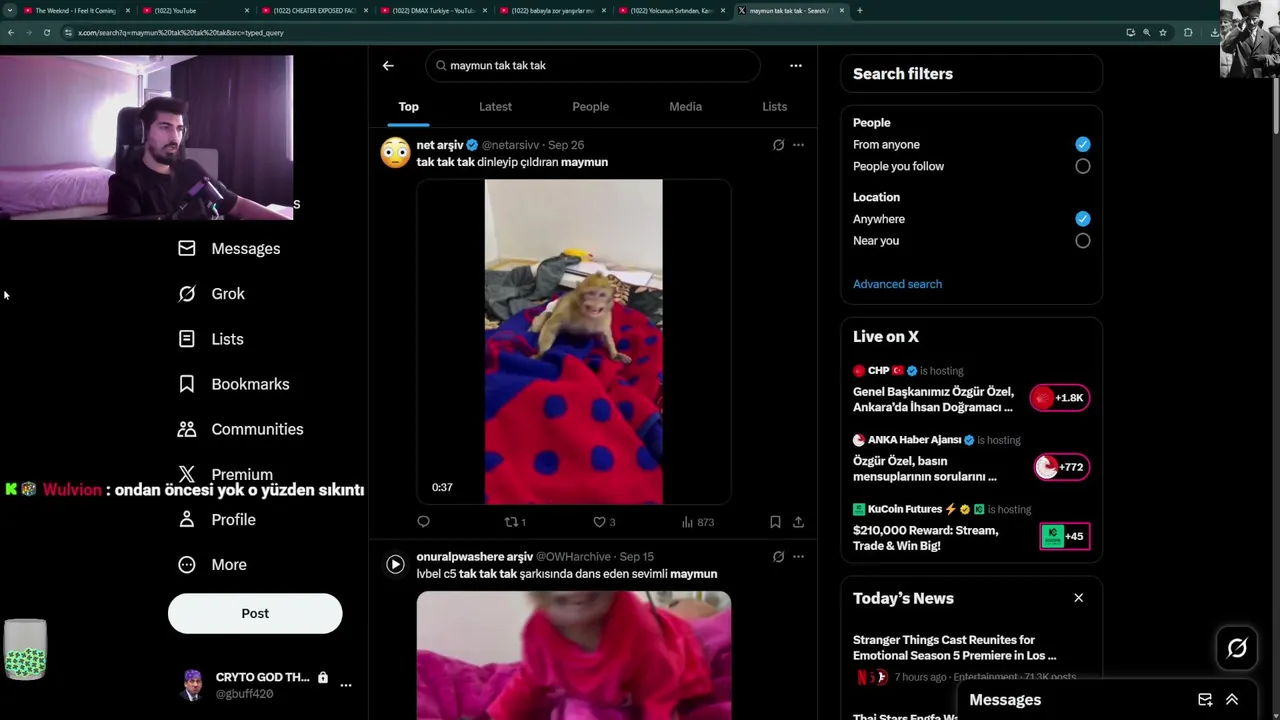Join ANKA Haber Ajansı live +772
This screenshot has height=720, width=1280.
pos(1062,467)
